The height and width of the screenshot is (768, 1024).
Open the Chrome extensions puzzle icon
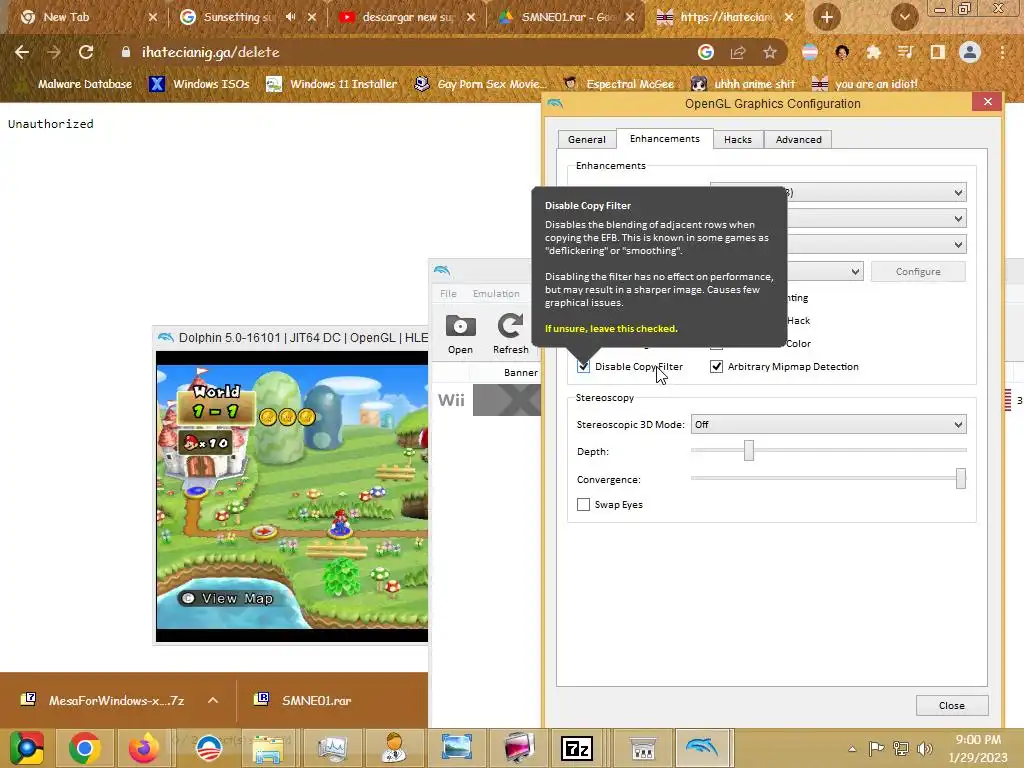[873, 52]
